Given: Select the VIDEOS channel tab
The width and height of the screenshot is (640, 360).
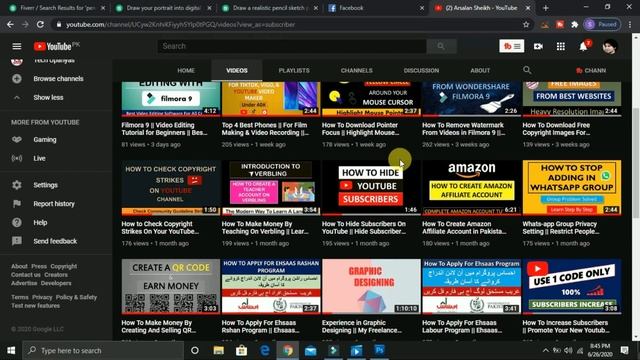Looking at the screenshot, I should point(237,71).
